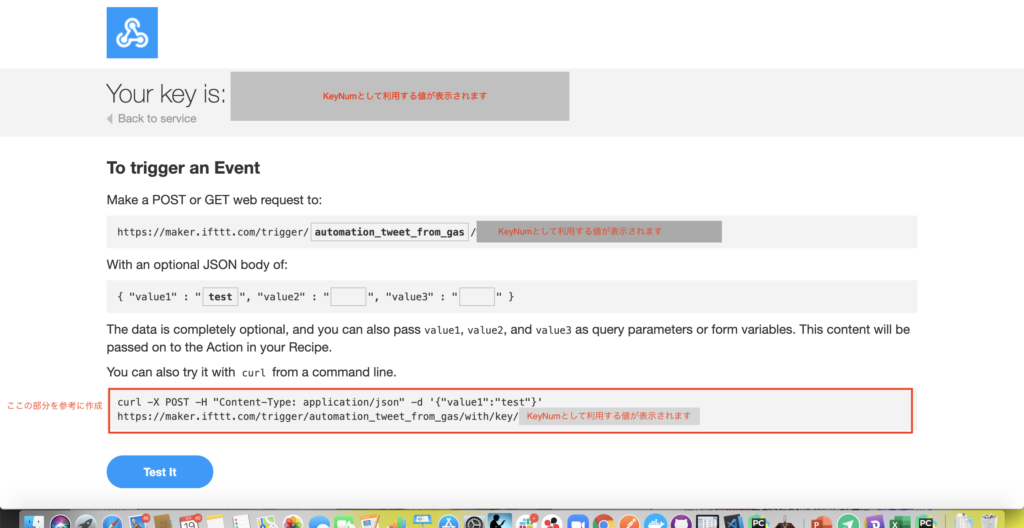Click the curl -X POST command line
This screenshot has height=528, width=1024.
click(330, 401)
